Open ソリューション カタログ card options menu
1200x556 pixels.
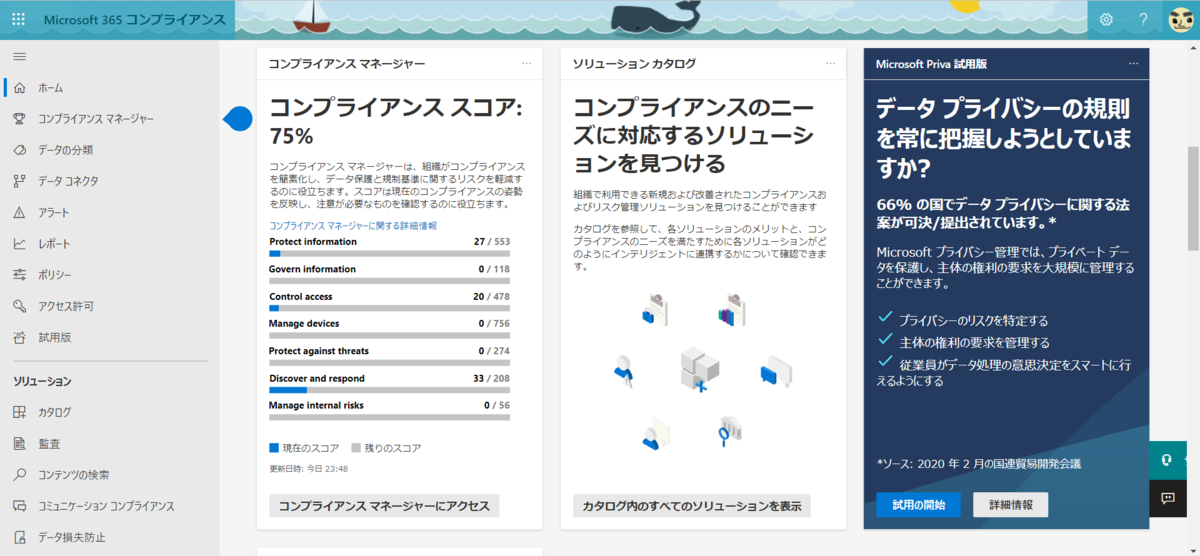830,63
